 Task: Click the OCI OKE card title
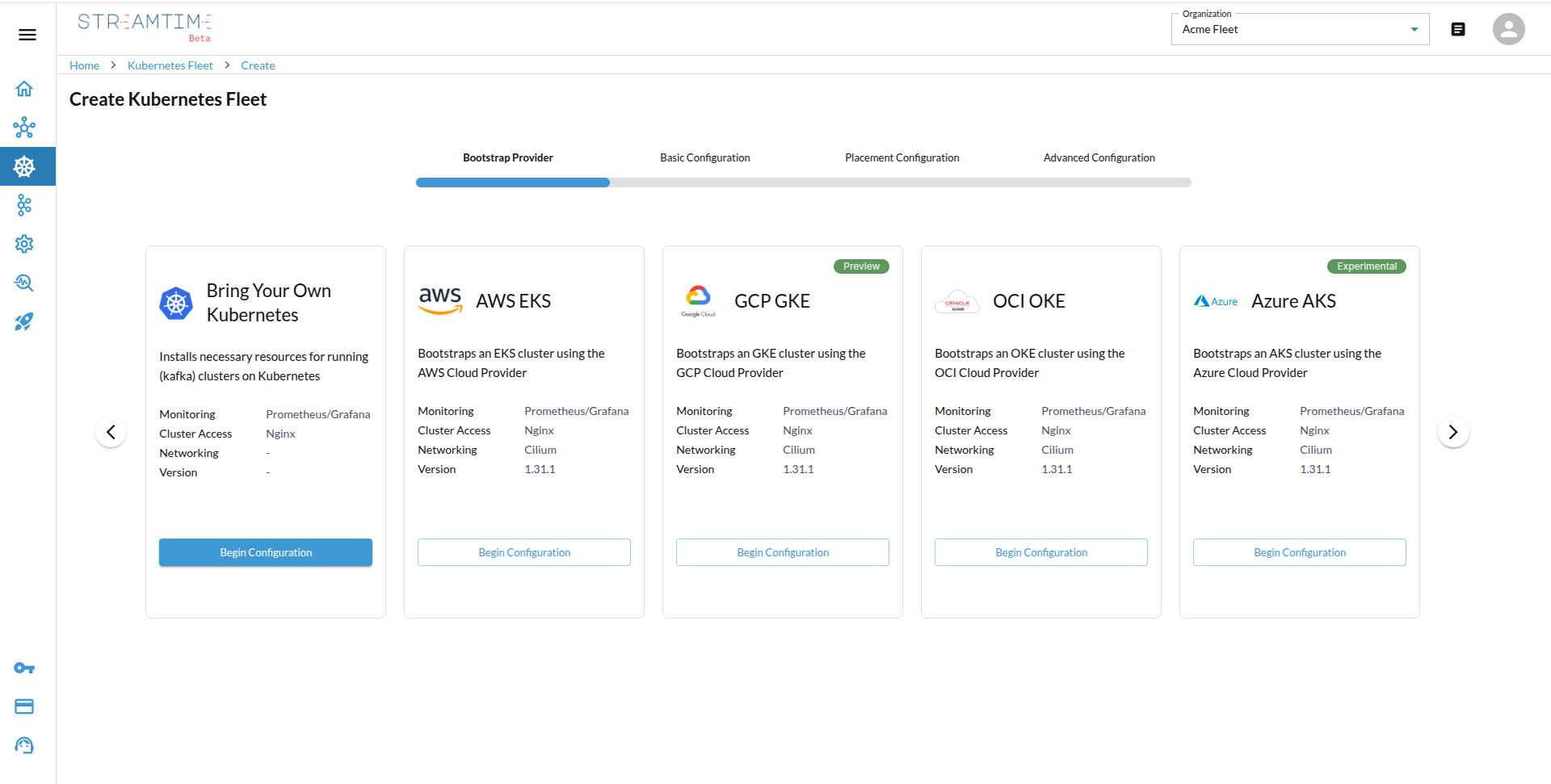point(1029,301)
